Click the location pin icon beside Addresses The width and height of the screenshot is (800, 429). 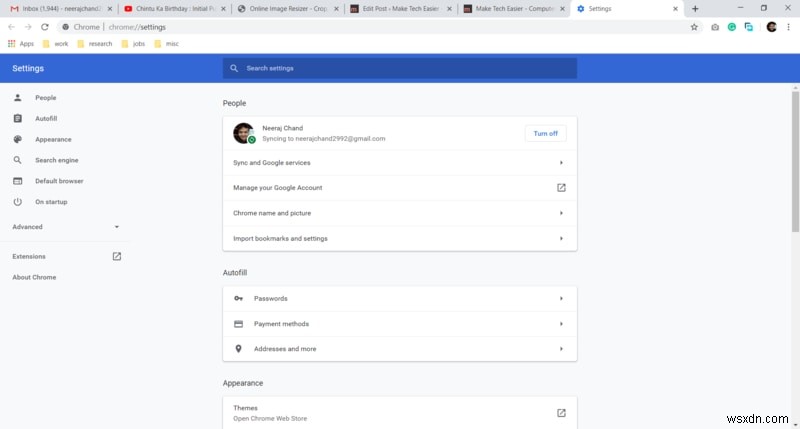tap(238, 349)
